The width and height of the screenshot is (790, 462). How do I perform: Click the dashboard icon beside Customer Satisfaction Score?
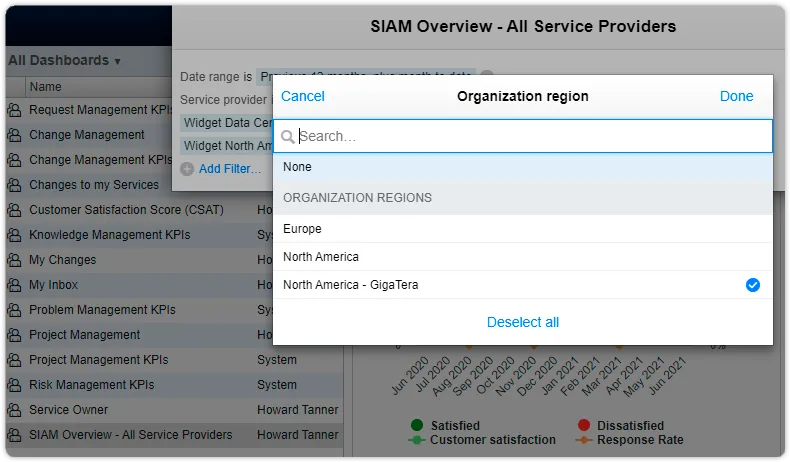15,210
